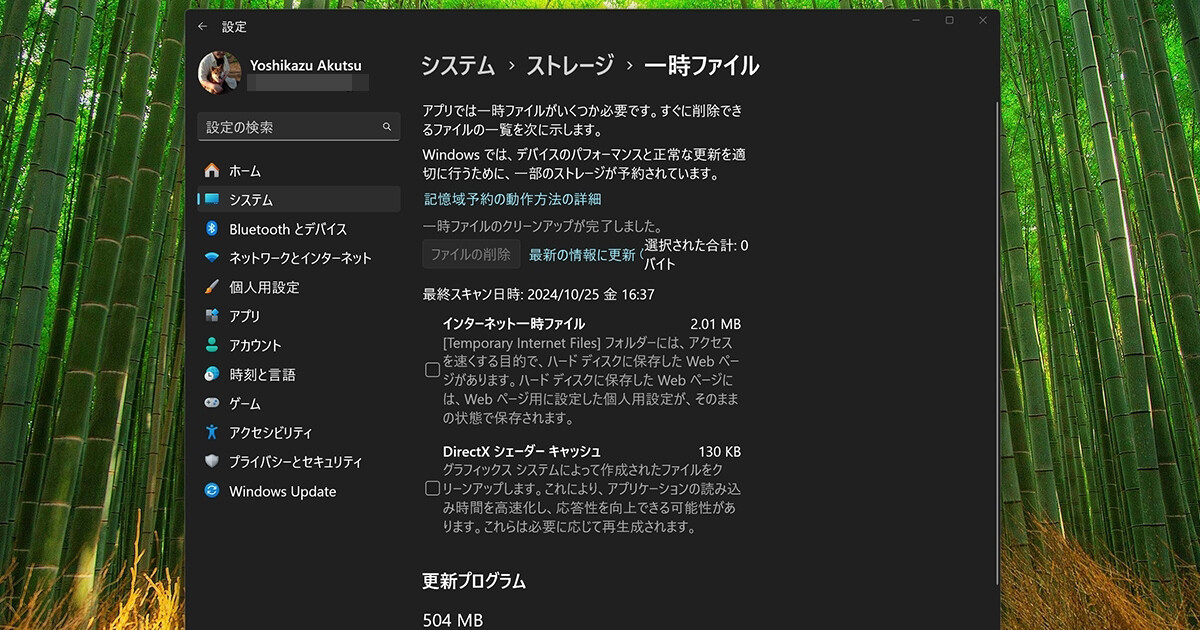This screenshot has width=1200, height=630.
Task: Open the Yoshikazu Akutsu profile picture
Action: 218,72
